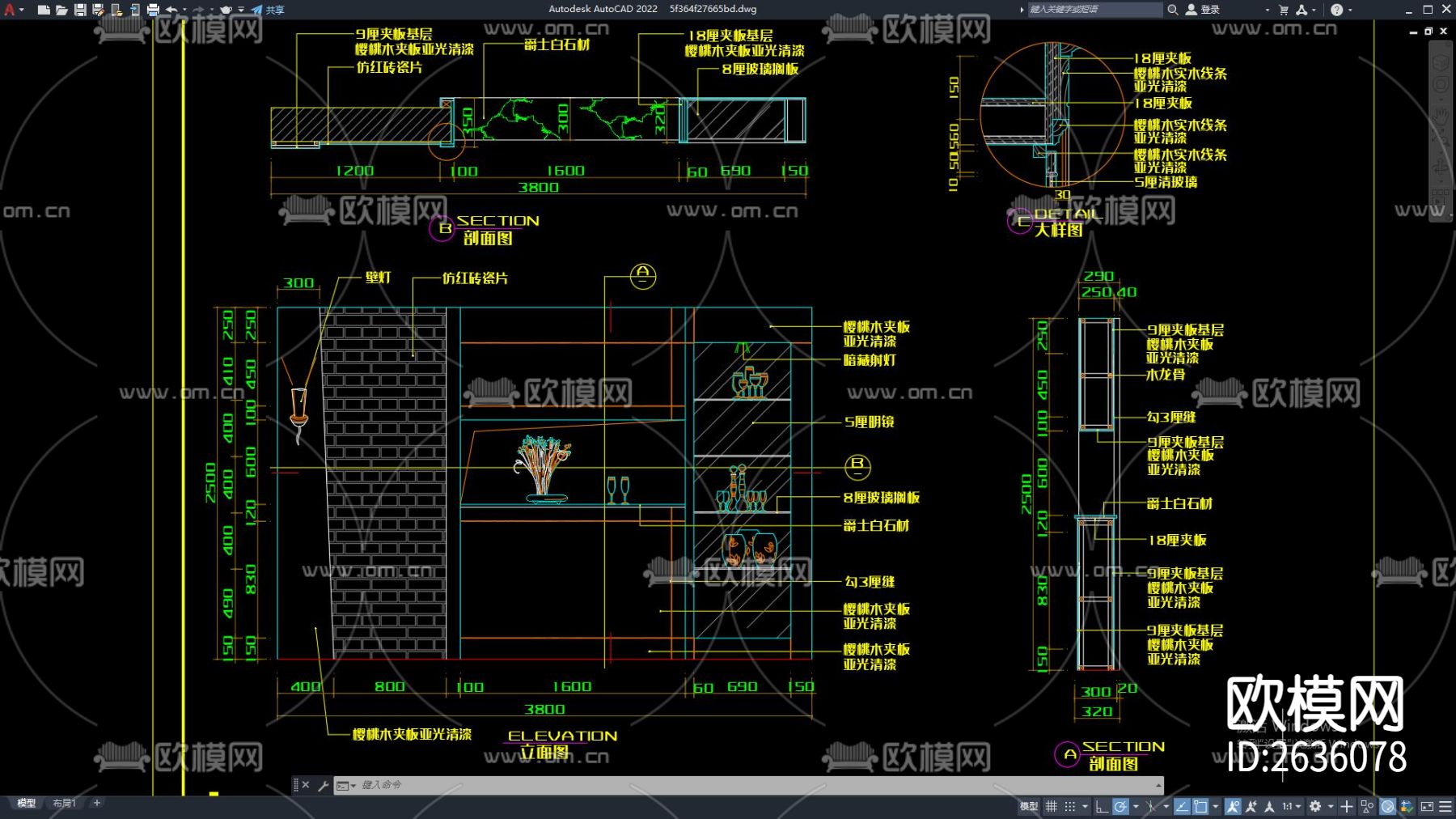This screenshot has width=1456, height=819.
Task: Toggle the drawing grid display
Action: point(1051,806)
